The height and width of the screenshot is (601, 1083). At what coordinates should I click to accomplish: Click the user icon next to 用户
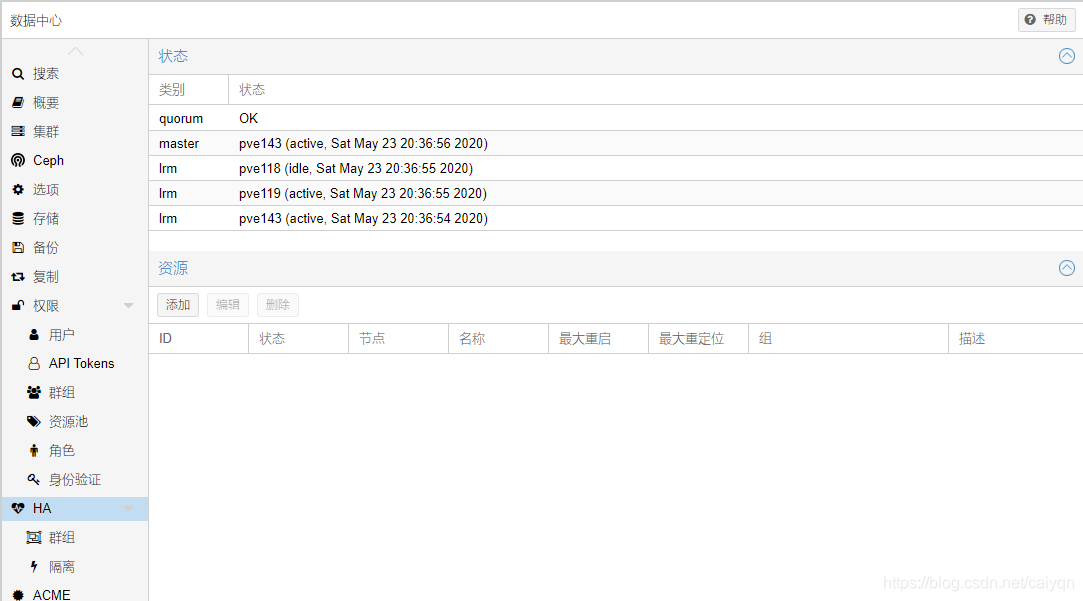click(34, 334)
